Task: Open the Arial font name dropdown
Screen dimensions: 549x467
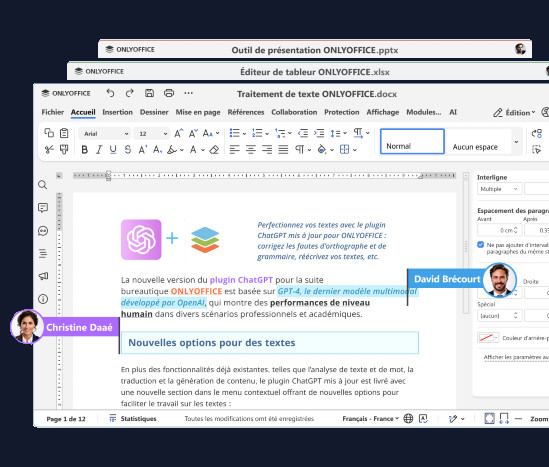Action: [x=105, y=134]
